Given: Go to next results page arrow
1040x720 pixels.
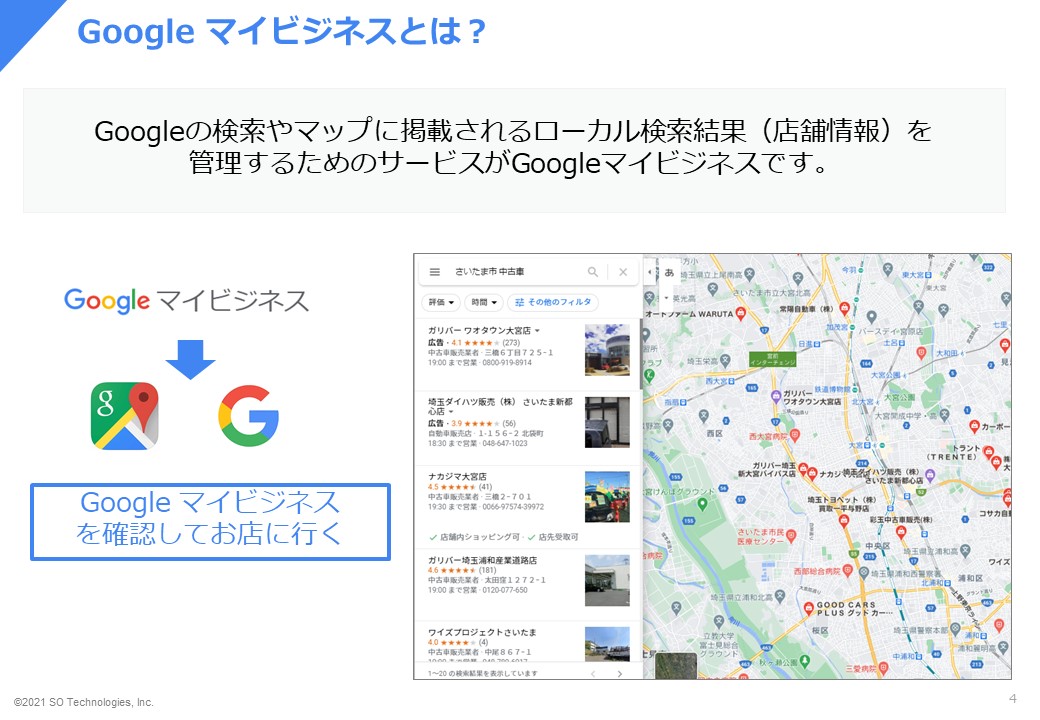Looking at the screenshot, I should click(x=619, y=674).
